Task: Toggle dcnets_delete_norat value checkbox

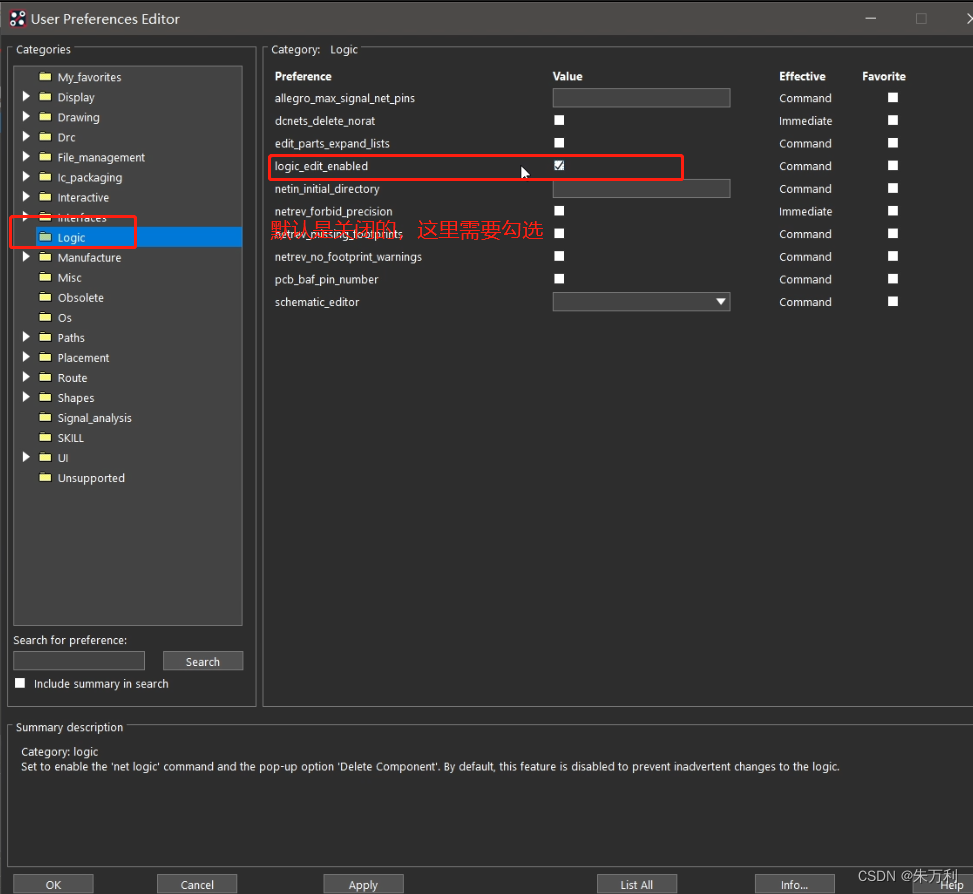Action: coord(559,120)
